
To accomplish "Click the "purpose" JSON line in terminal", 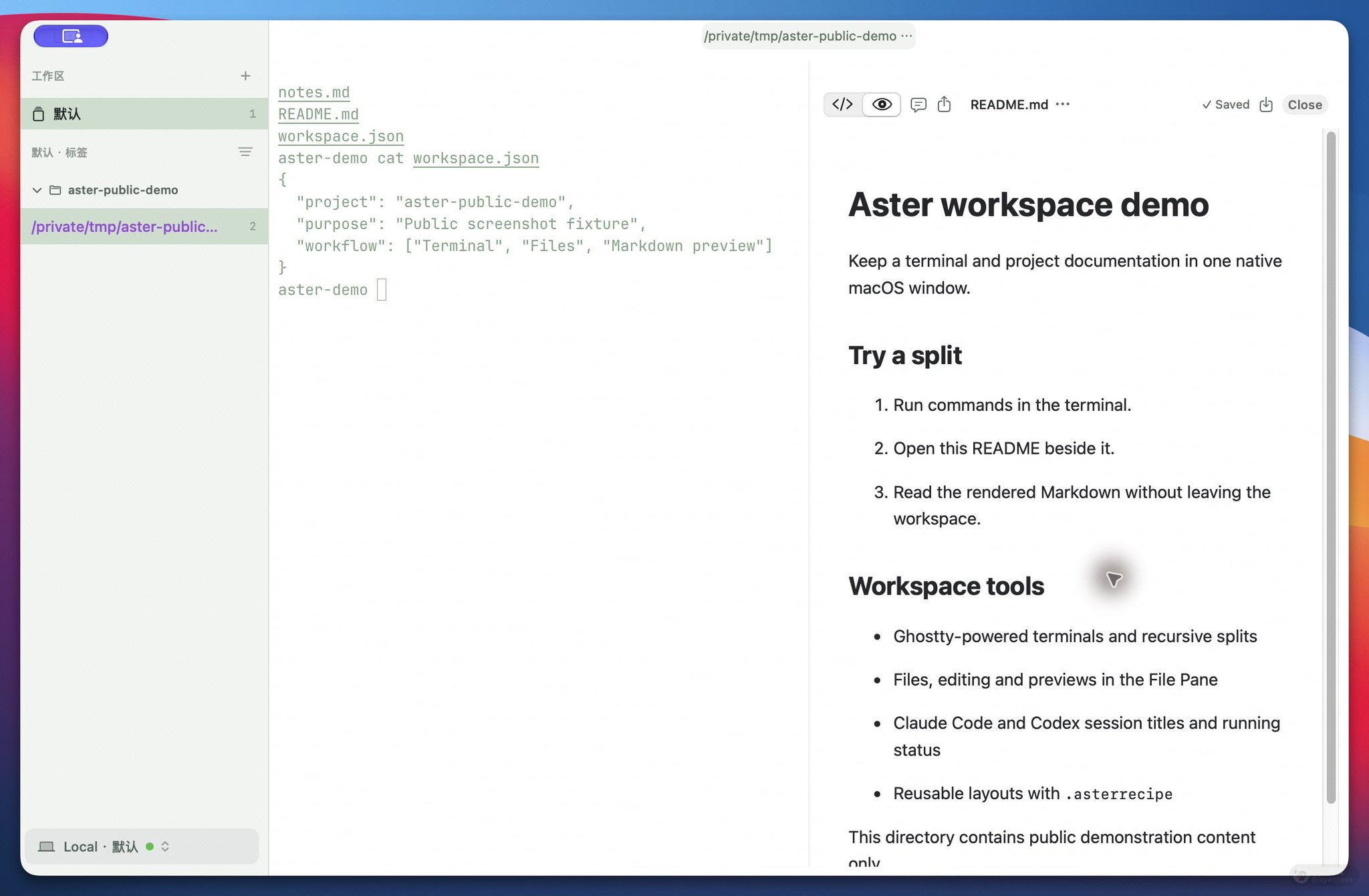I will coord(471,224).
